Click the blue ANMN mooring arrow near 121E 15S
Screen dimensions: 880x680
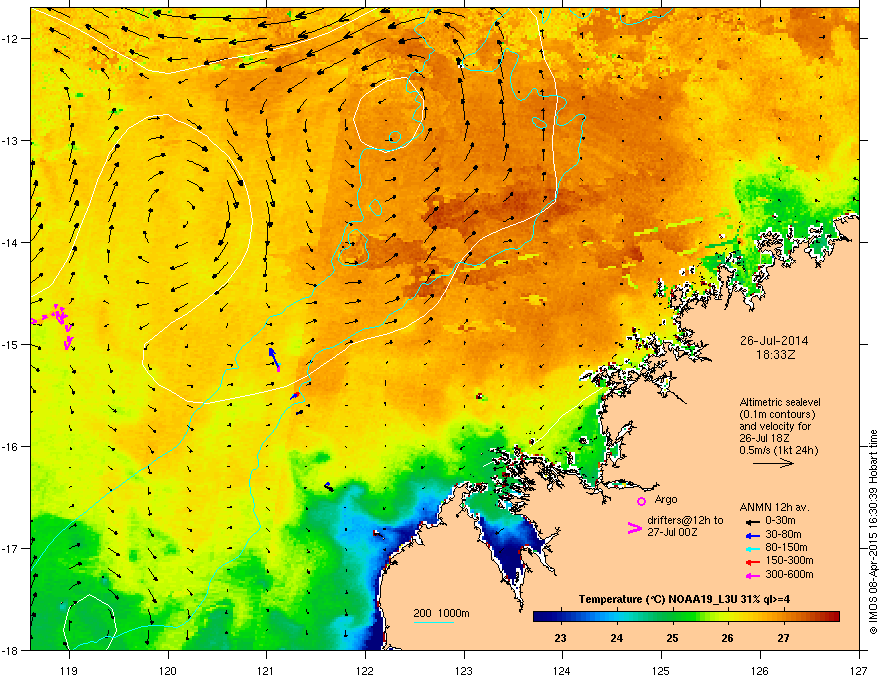point(273,358)
